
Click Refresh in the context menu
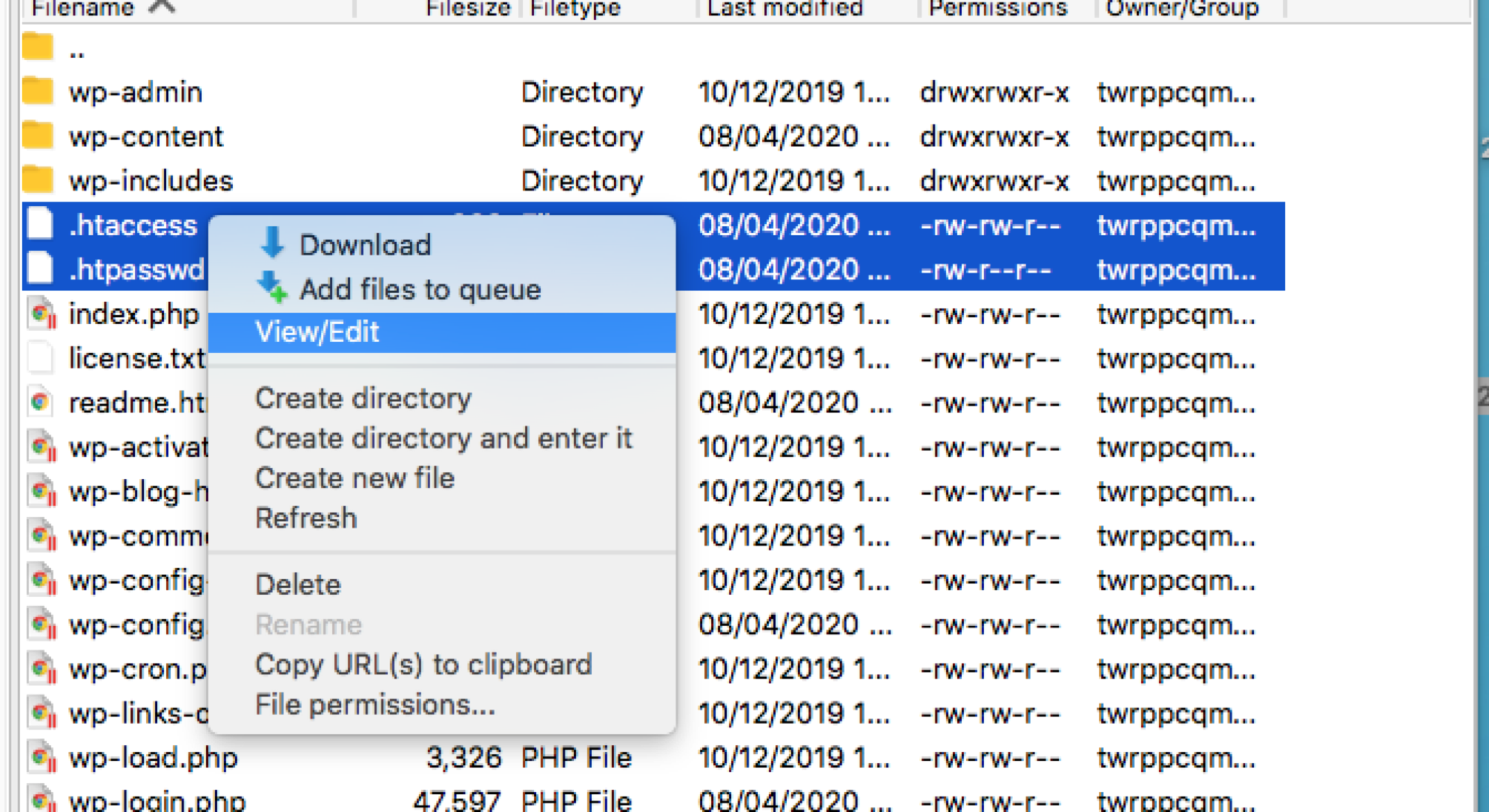(306, 518)
